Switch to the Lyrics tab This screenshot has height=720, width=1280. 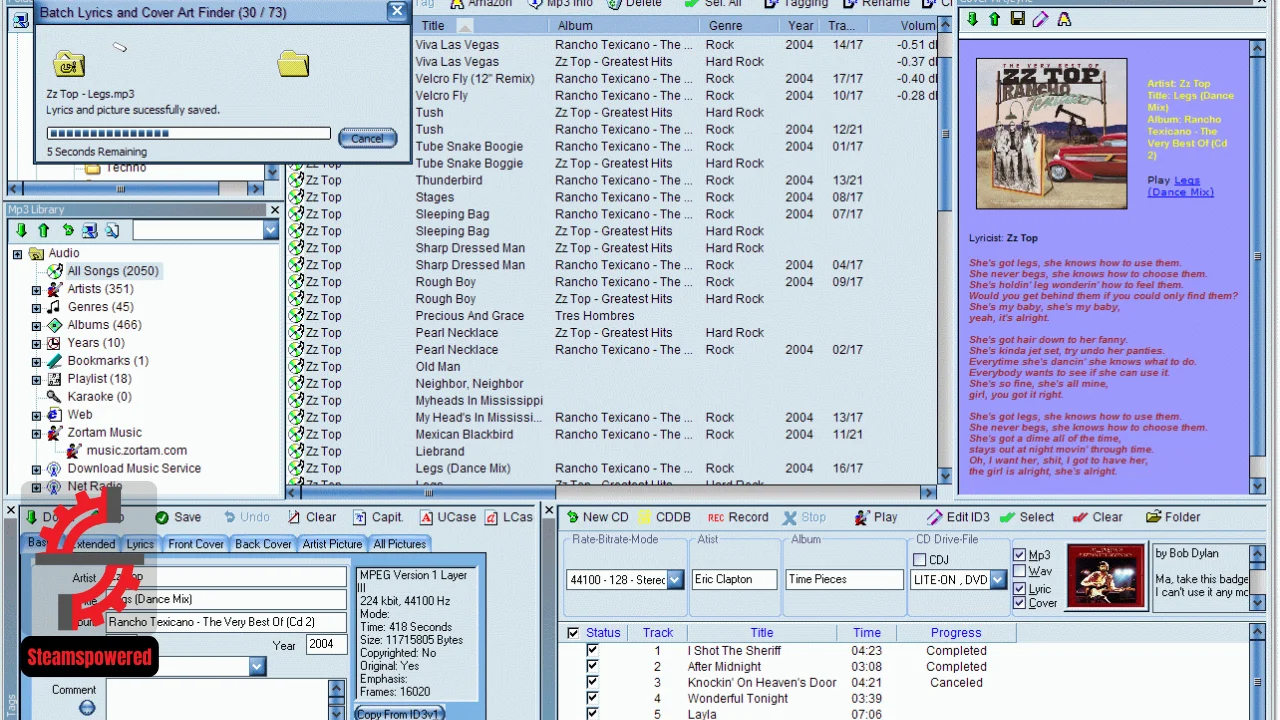(140, 544)
